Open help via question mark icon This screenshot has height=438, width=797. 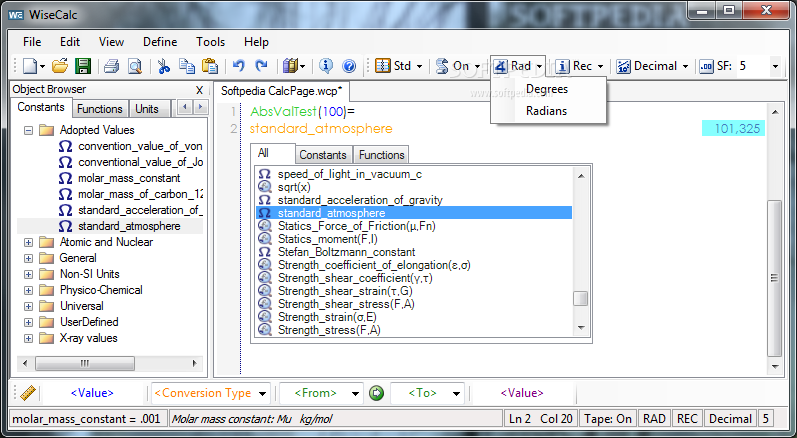[x=349, y=66]
